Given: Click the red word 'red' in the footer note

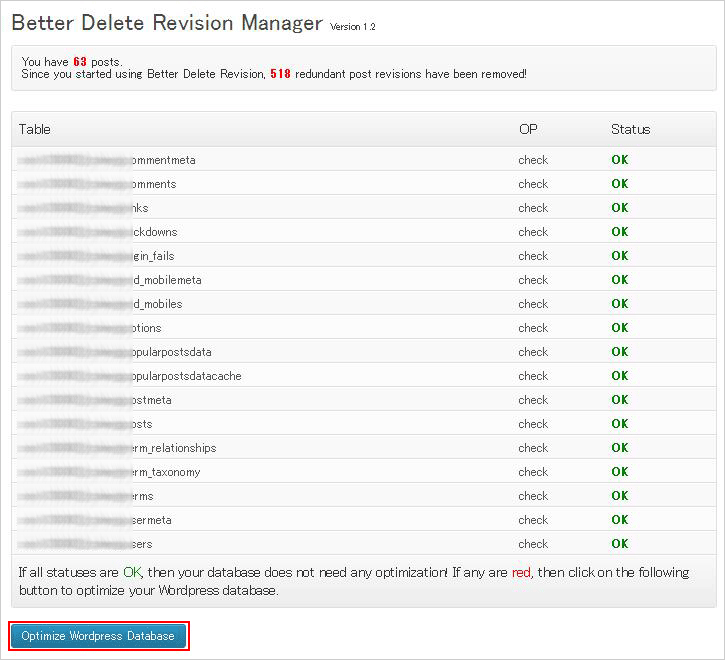Looking at the screenshot, I should pos(521,573).
